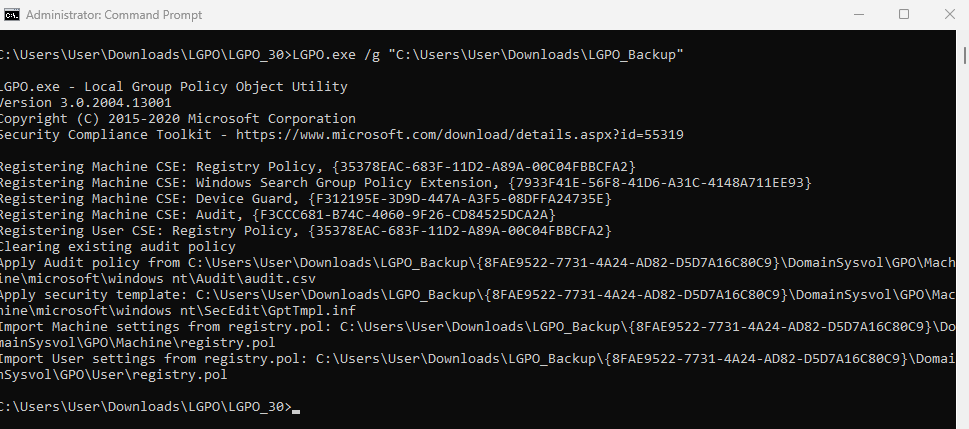Click the blinking cursor at the bottom prompt
The image size is (969, 429).
tap(296, 407)
